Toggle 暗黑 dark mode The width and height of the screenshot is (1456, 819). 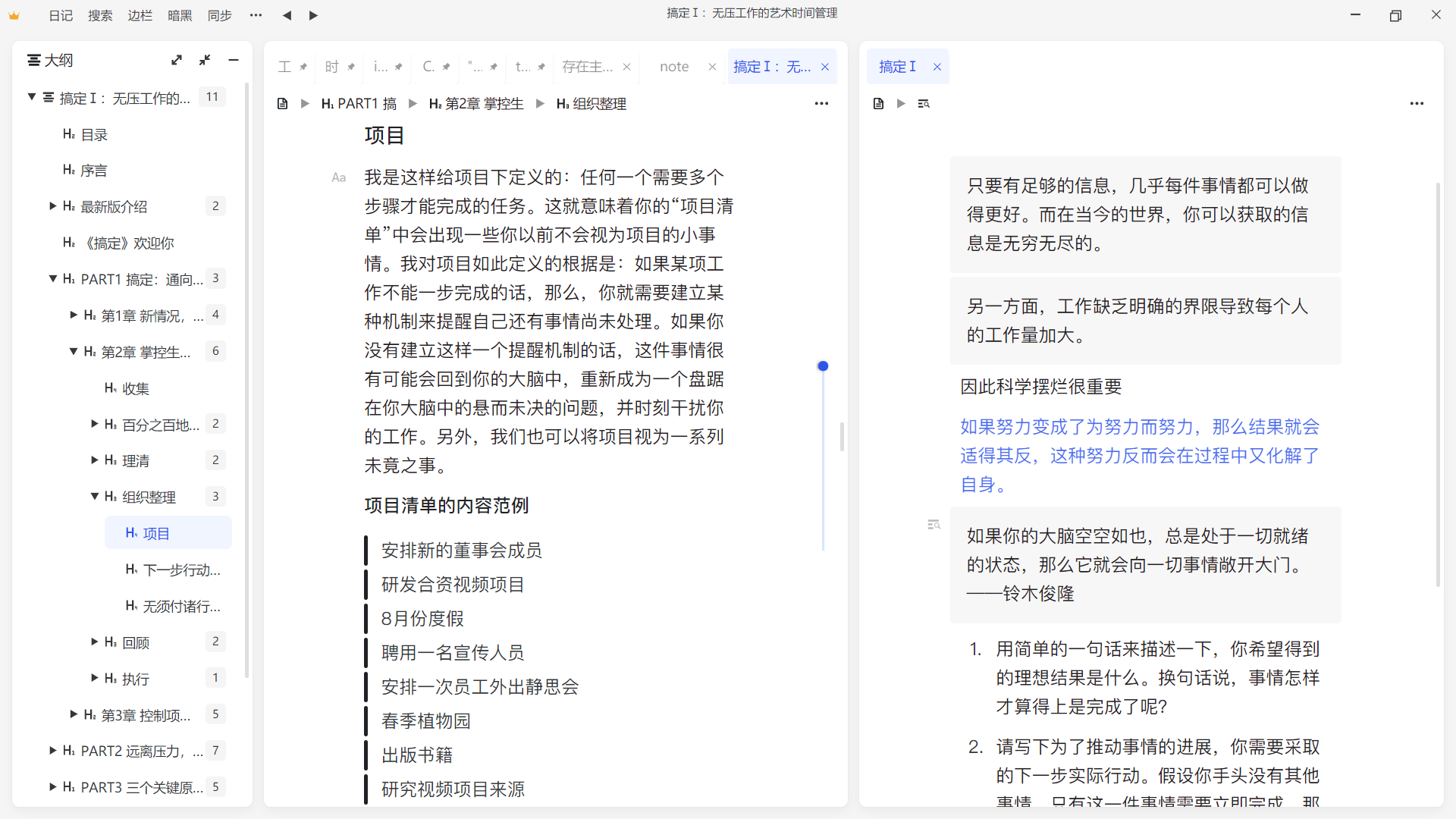click(x=180, y=15)
